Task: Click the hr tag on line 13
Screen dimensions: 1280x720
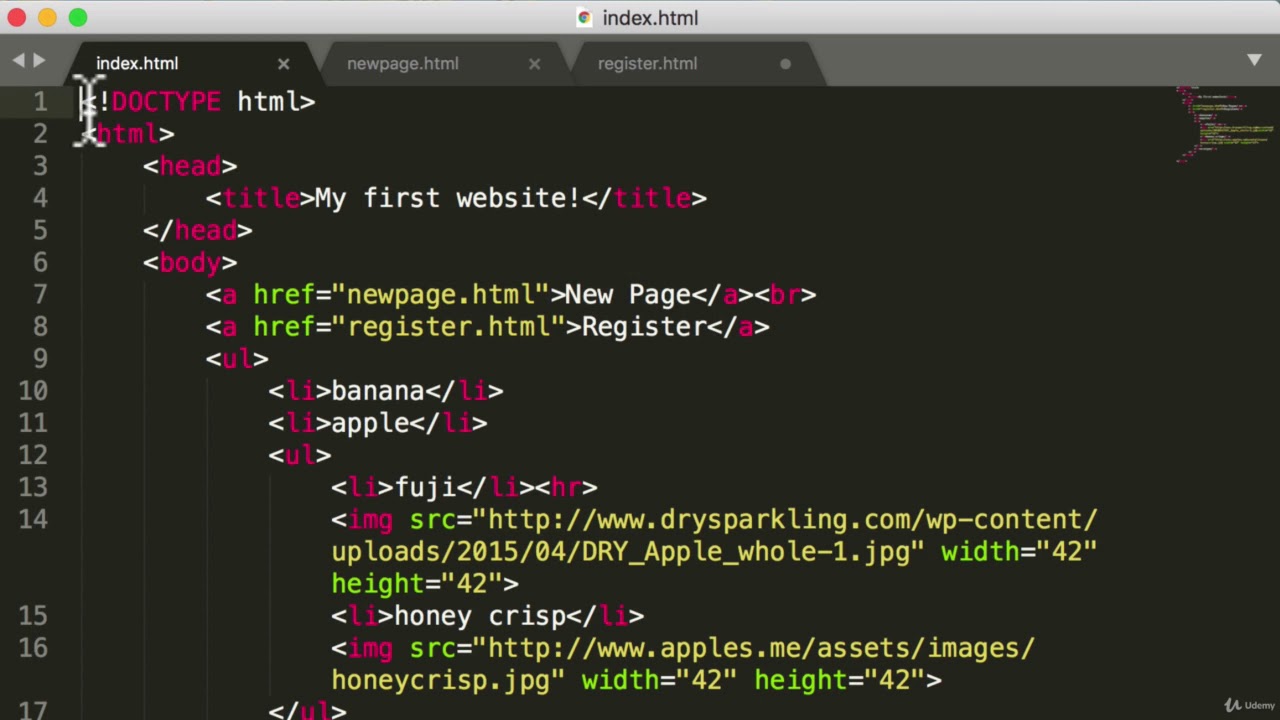Action: [x=566, y=487]
